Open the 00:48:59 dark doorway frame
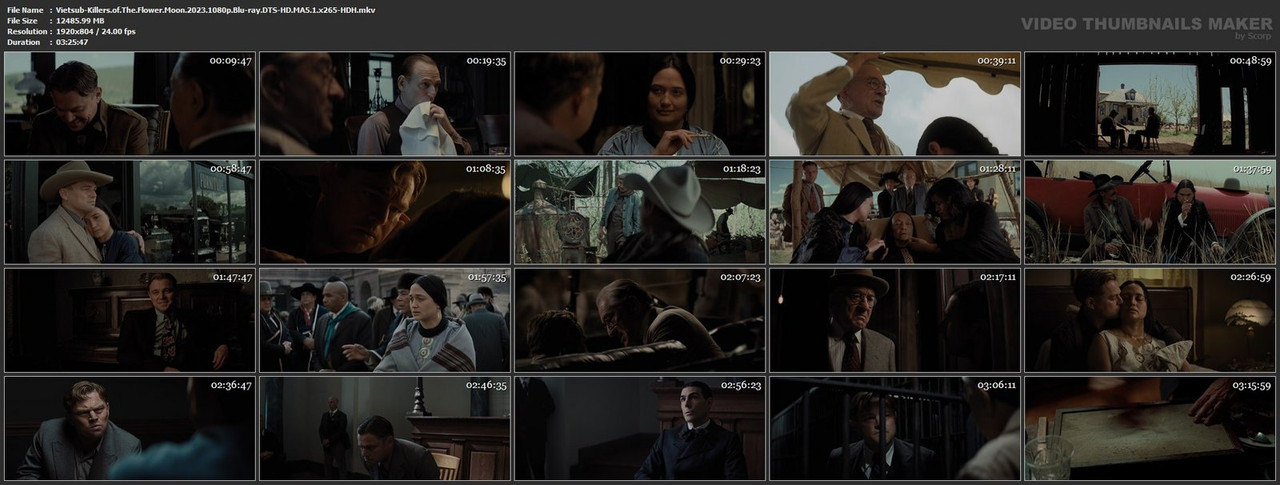This screenshot has height=485, width=1280. tap(1150, 104)
